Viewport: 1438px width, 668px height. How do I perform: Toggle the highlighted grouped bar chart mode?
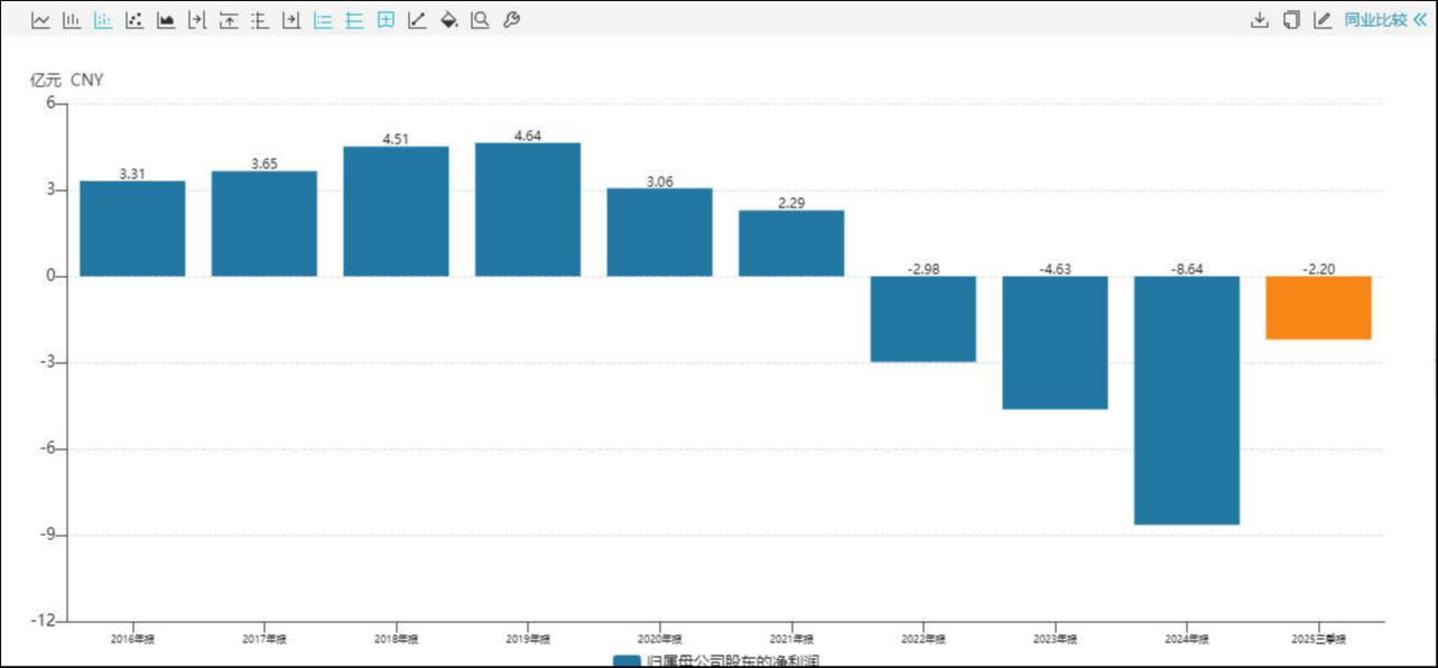tap(103, 20)
